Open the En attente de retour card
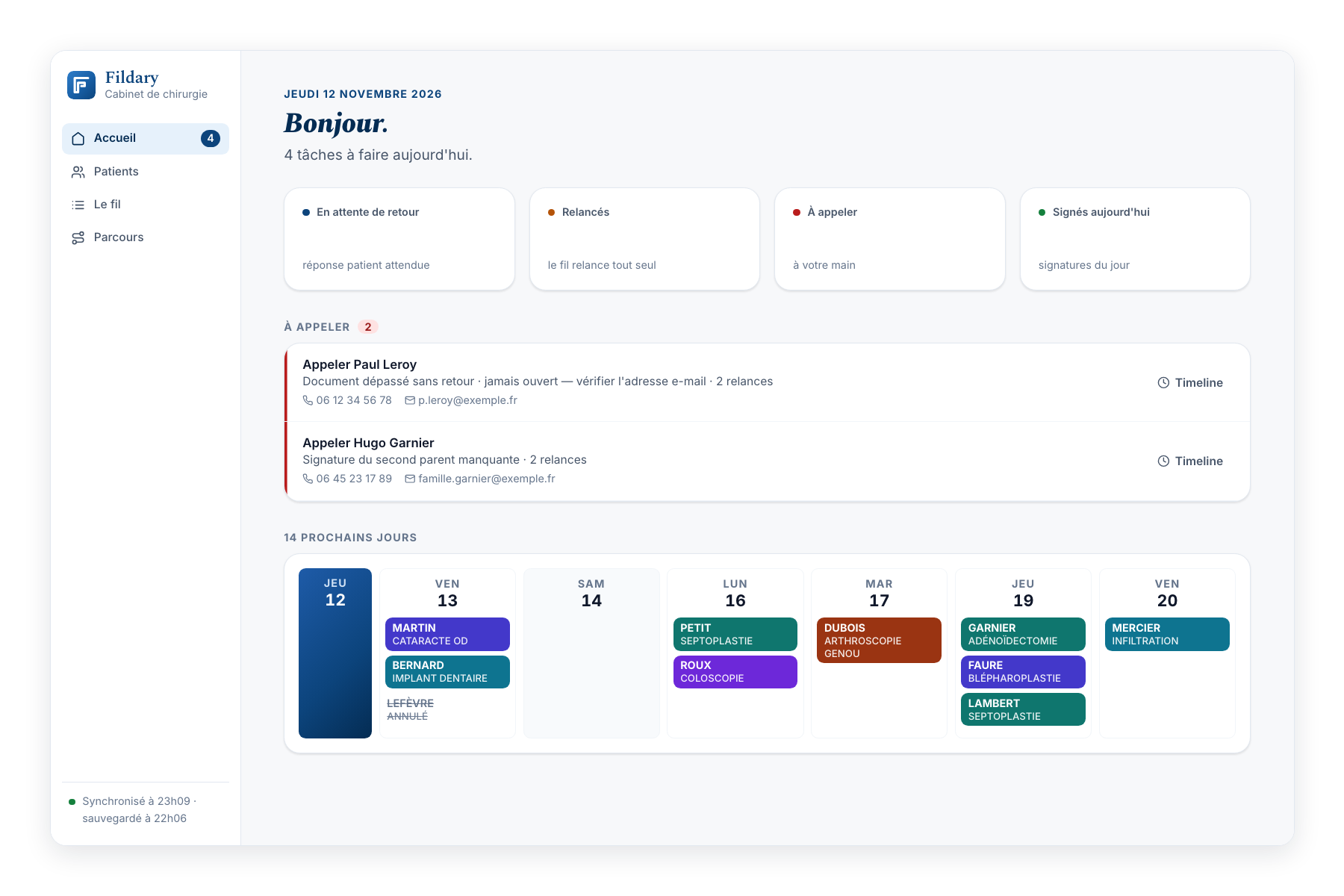 tap(399, 239)
